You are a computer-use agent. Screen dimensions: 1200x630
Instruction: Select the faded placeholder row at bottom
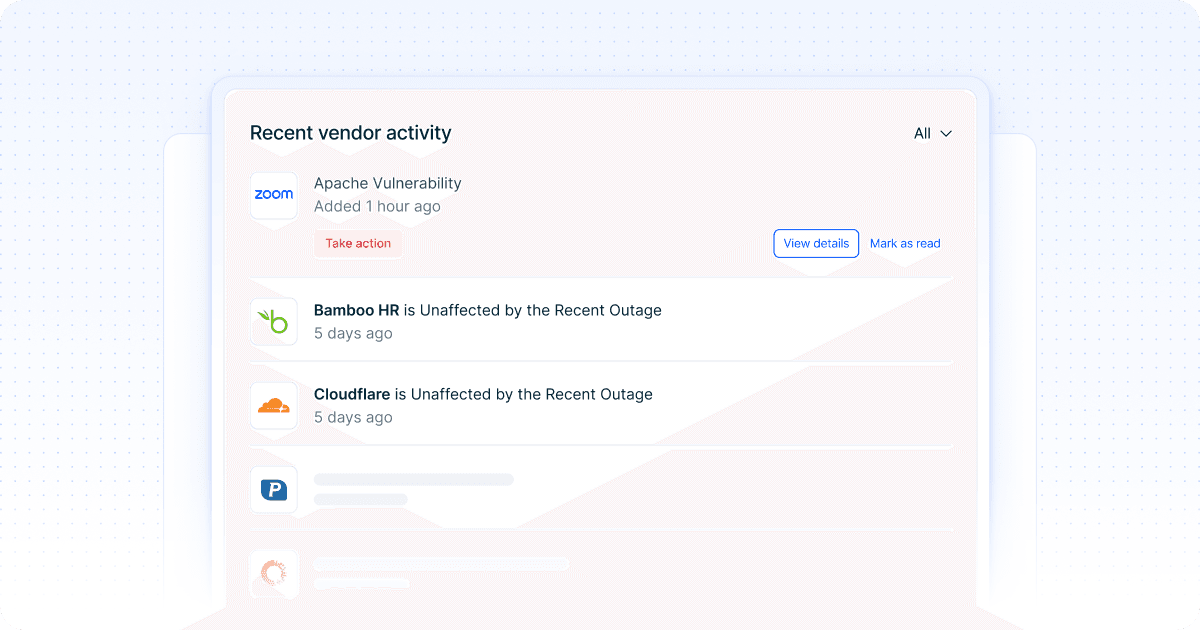point(441,564)
